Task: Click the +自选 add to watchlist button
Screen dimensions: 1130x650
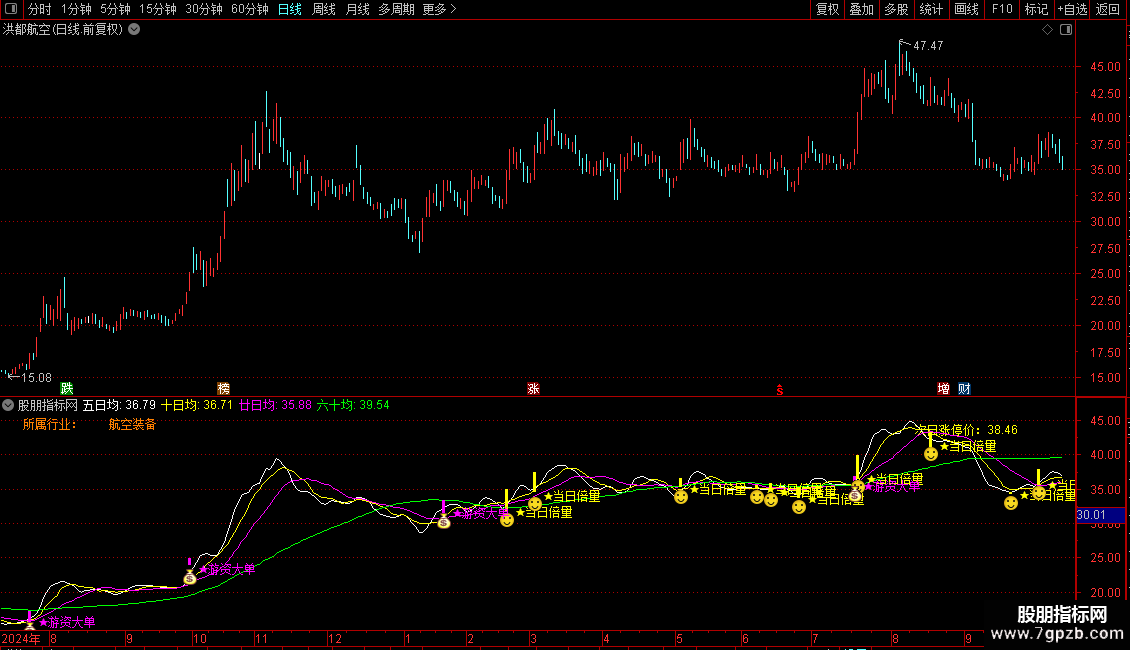Action: click(x=1072, y=9)
